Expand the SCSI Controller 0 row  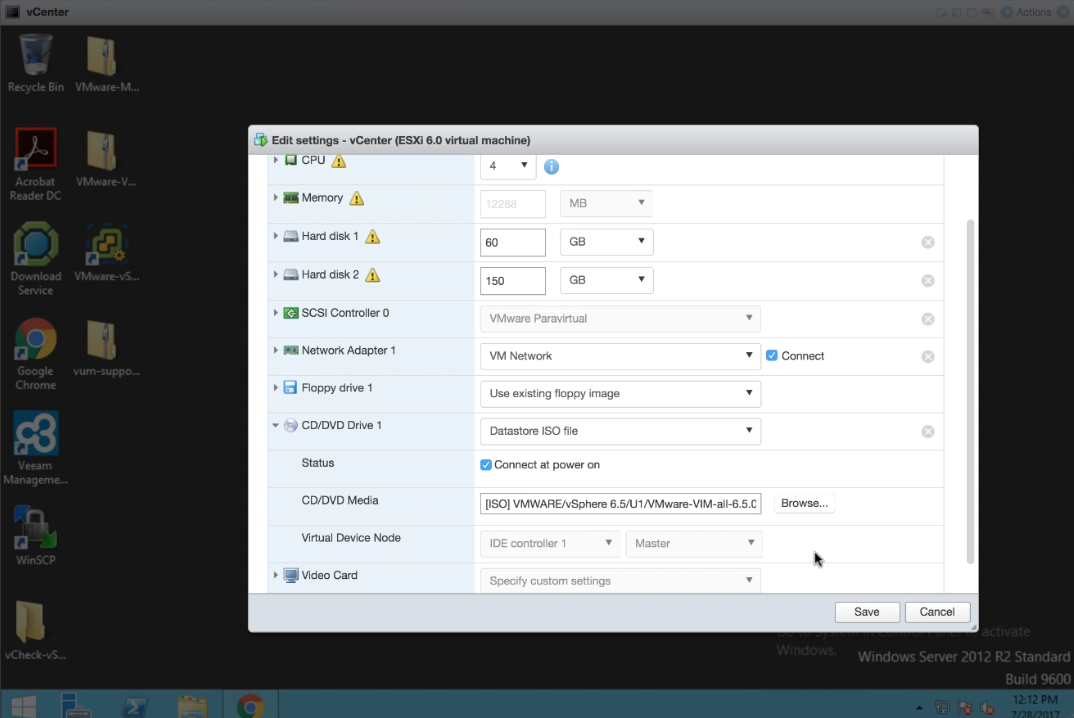tap(275, 312)
